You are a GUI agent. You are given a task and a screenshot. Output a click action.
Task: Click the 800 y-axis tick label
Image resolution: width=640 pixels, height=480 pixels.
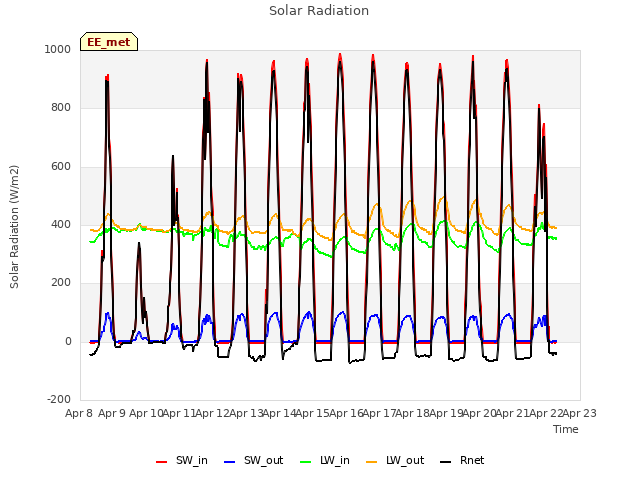pos(61,108)
